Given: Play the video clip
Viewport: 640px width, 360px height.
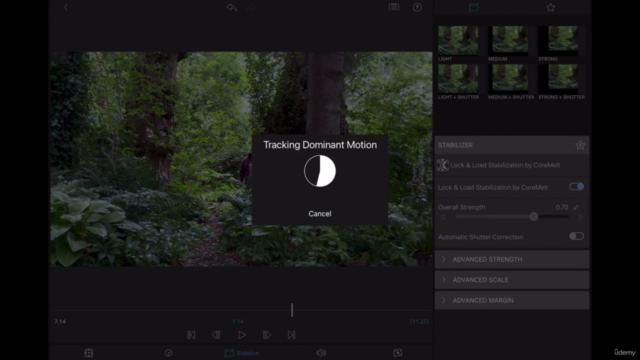Looking at the screenshot, I should click(x=242, y=335).
